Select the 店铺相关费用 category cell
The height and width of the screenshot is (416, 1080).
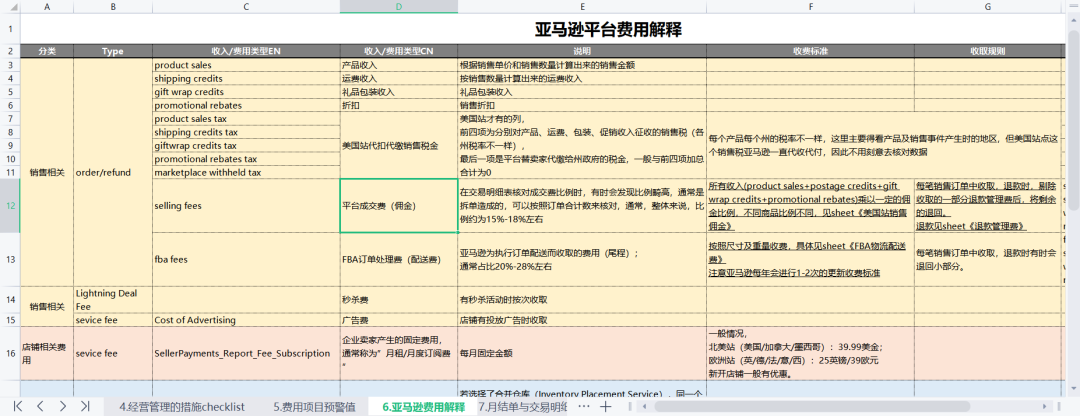click(x=47, y=353)
